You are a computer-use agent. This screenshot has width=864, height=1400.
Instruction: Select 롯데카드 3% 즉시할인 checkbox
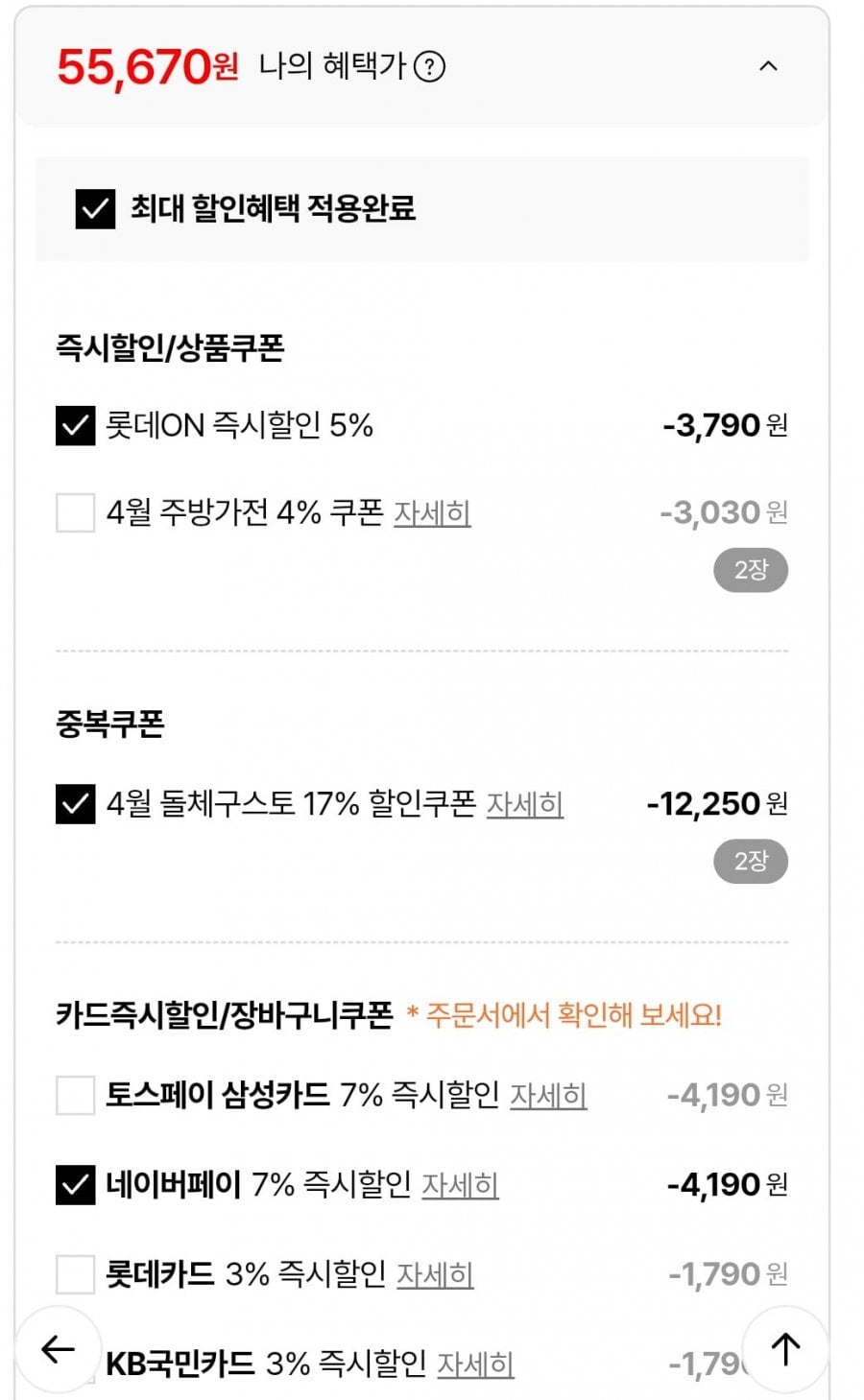tap(75, 1274)
